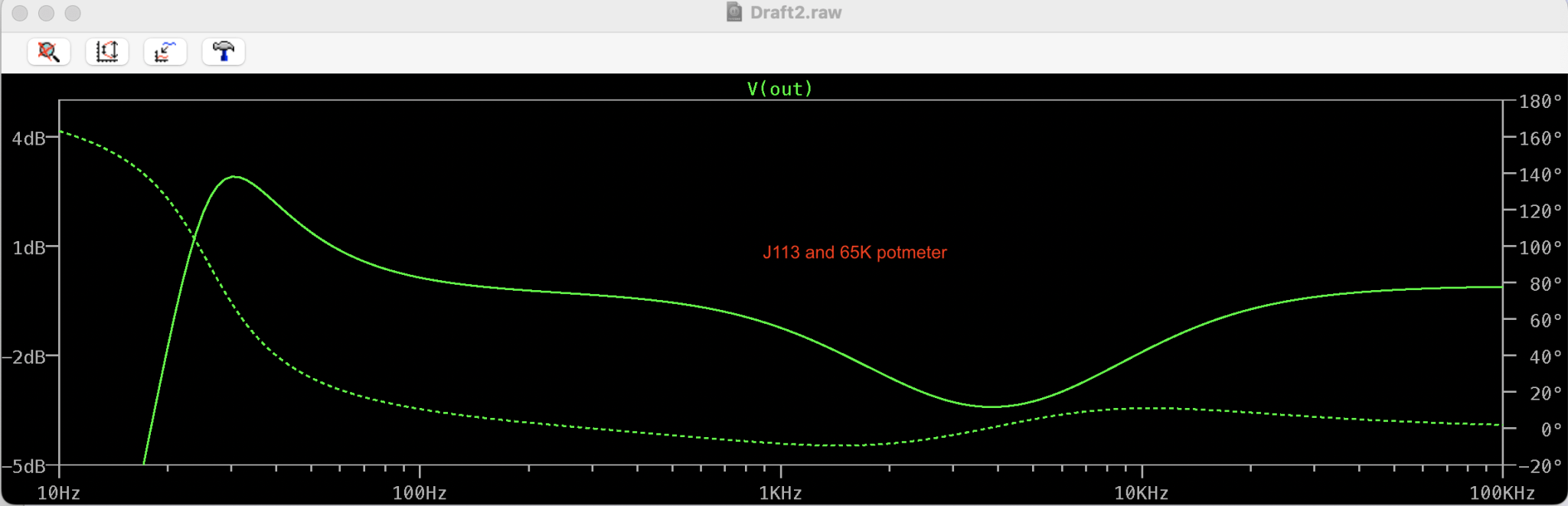Image resolution: width=1568 pixels, height=506 pixels.
Task: Click the autorange vertical axis icon
Action: [107, 51]
